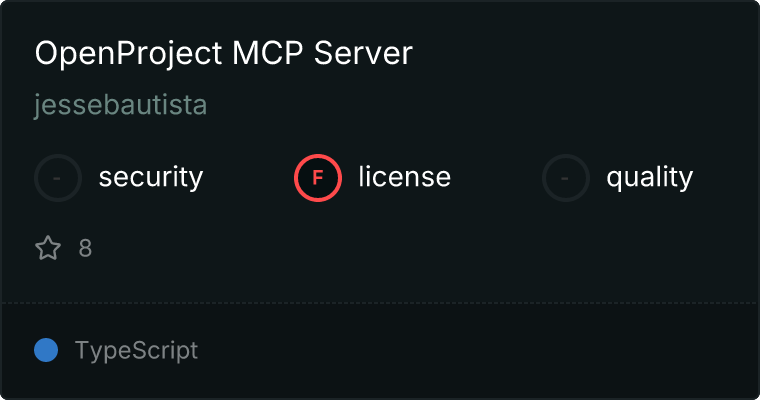Click blank space right of jessebautista

pyautogui.click(x=450, y=106)
